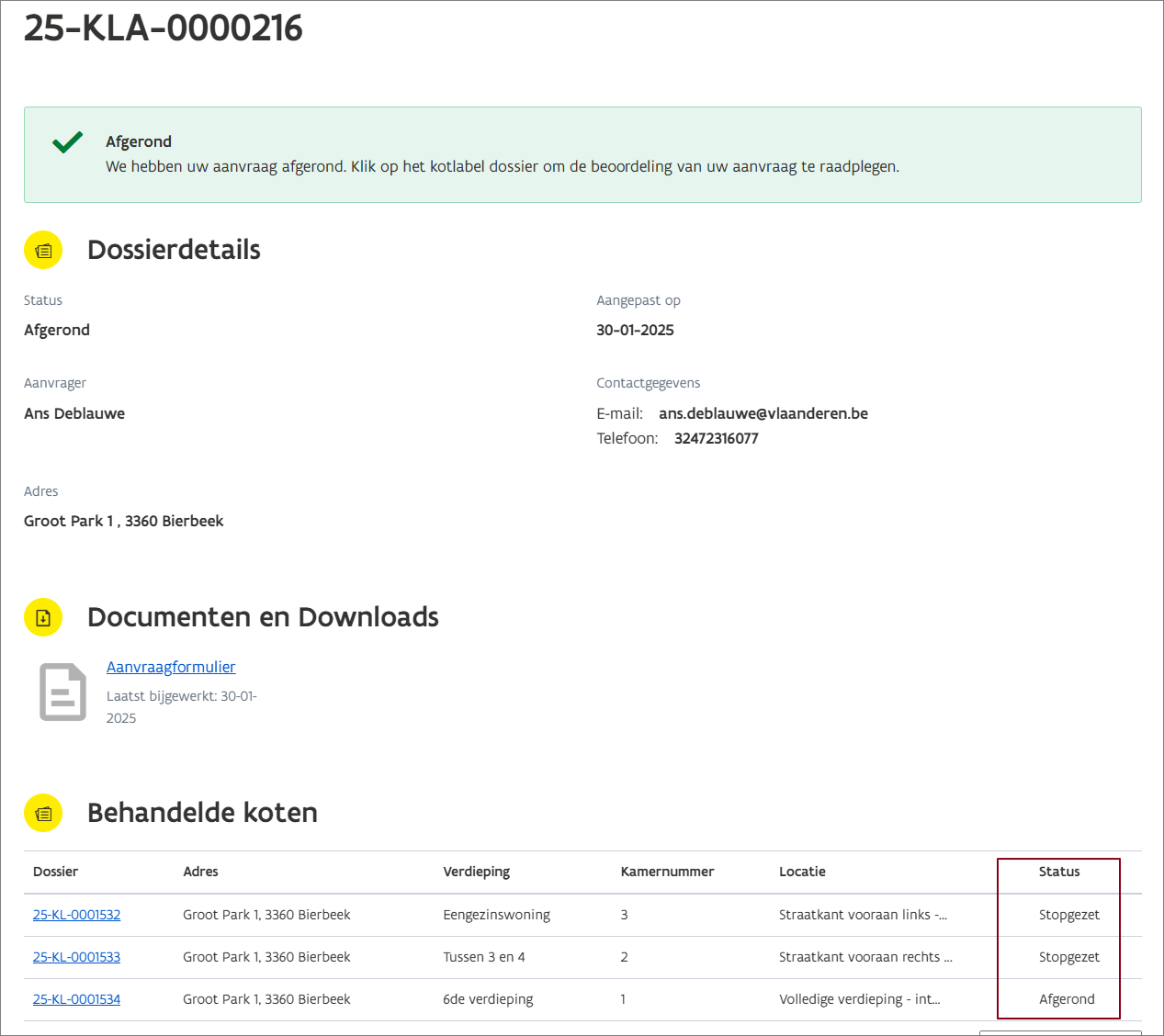Image resolution: width=1164 pixels, height=1036 pixels.
Task: Click the phone number 32472316077
Action: [716, 438]
